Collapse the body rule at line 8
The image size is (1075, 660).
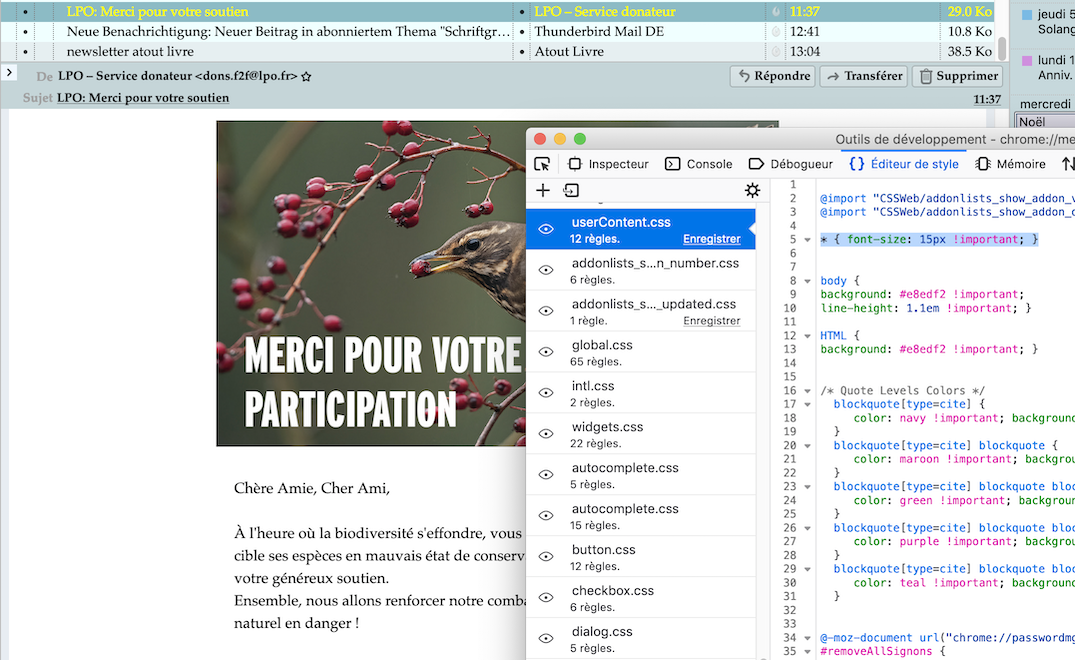808,281
